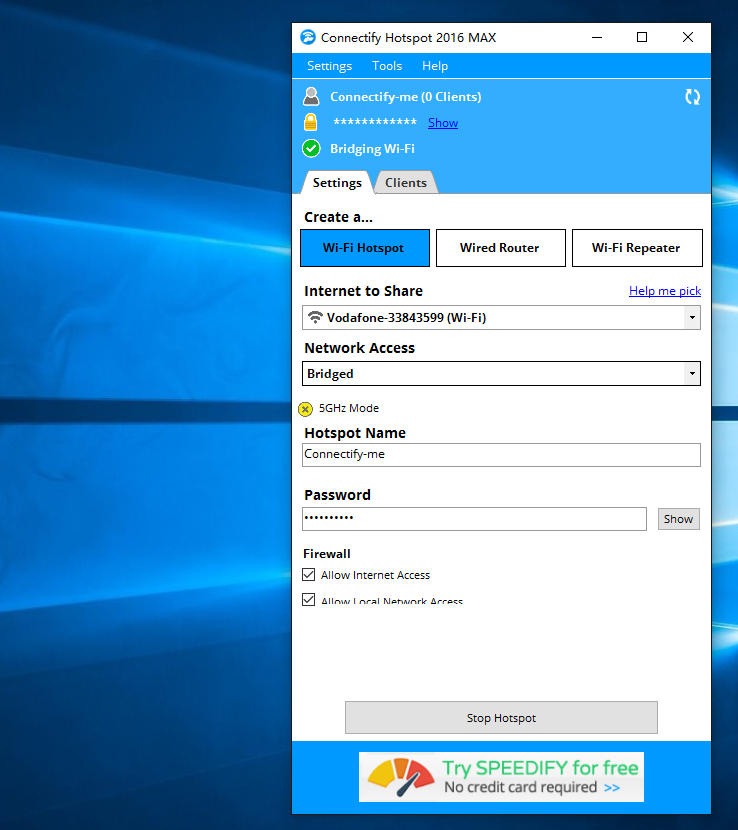The height and width of the screenshot is (830, 738).
Task: Click the Show link beside masked password
Action: (443, 123)
